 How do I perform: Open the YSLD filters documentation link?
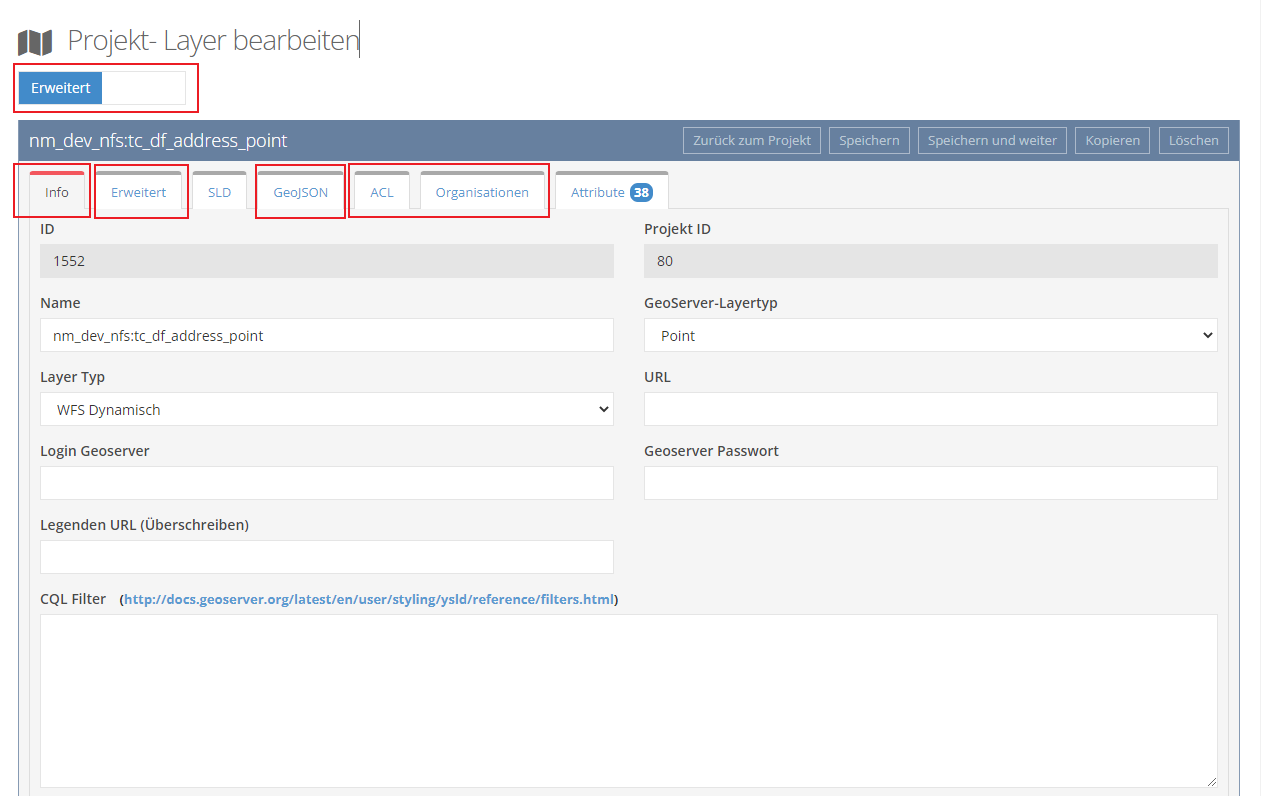[365, 599]
